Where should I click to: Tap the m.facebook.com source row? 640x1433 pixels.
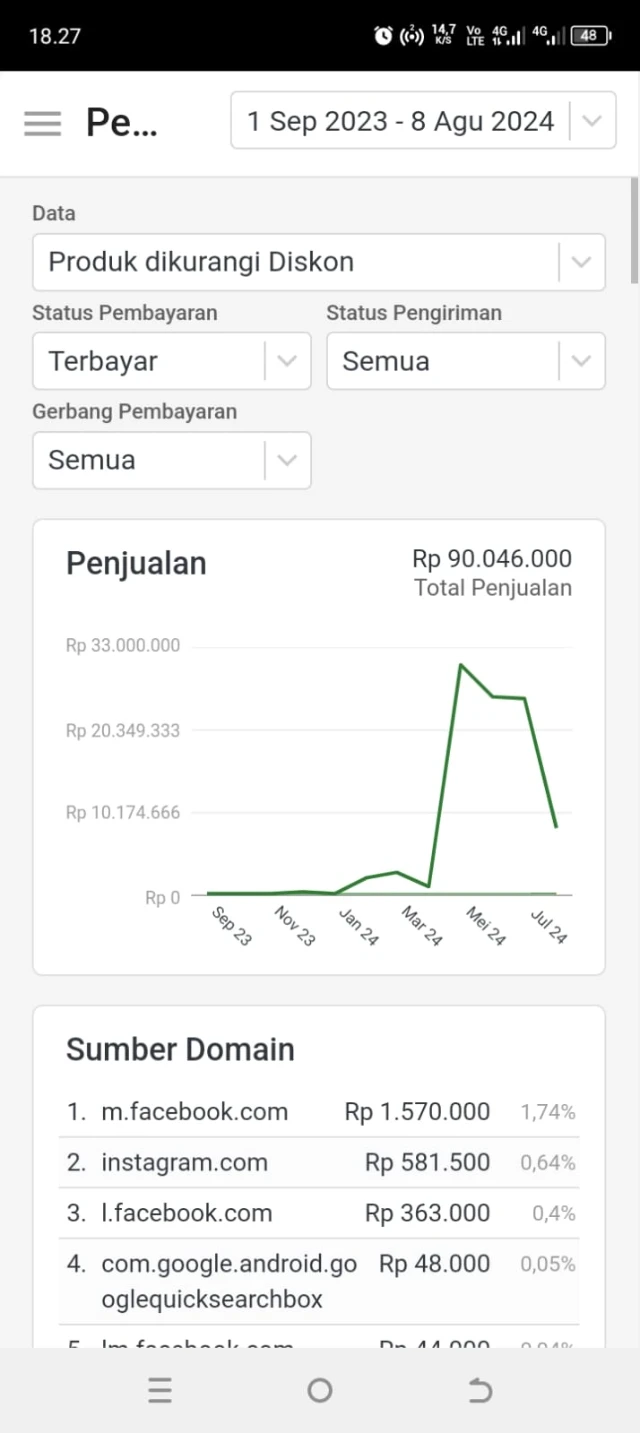click(x=319, y=1112)
